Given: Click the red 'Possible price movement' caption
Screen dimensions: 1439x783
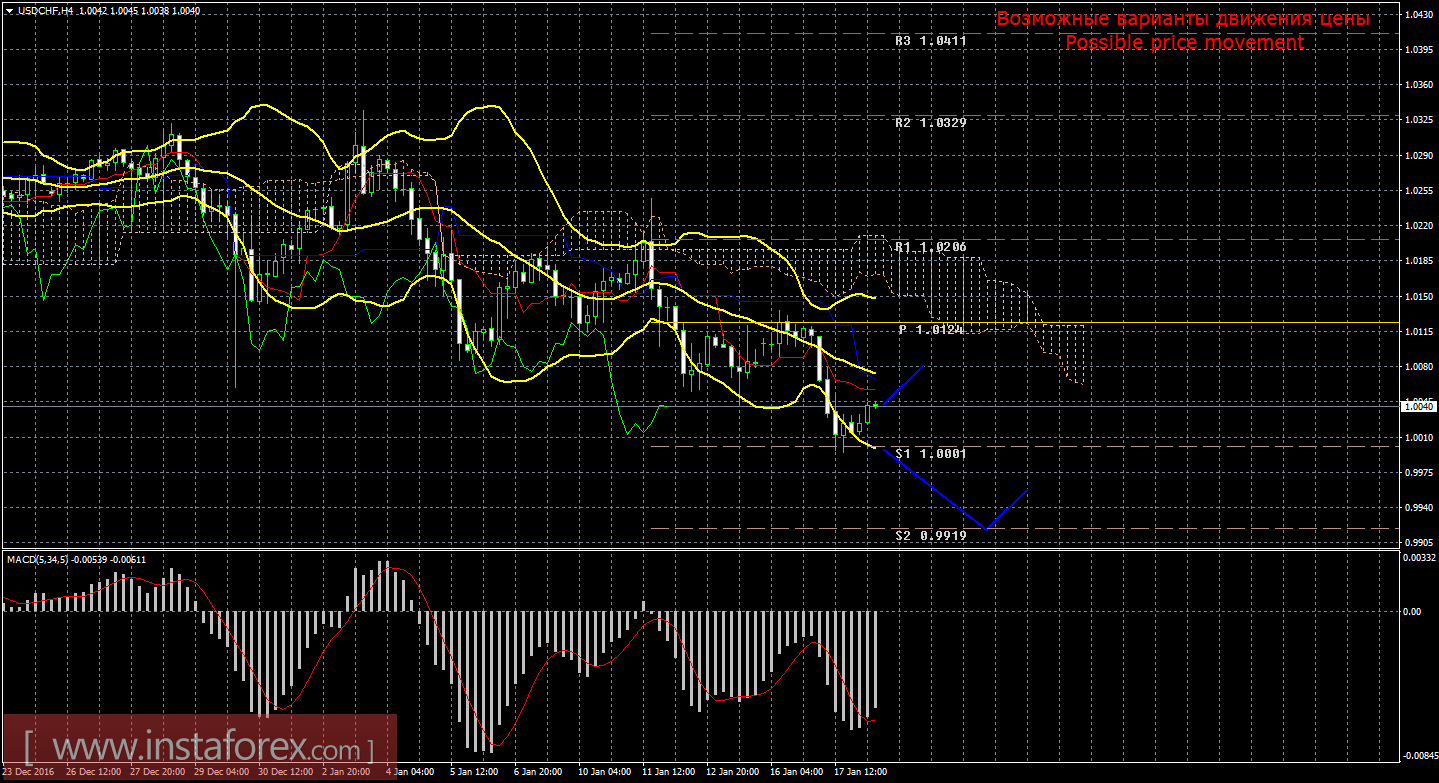Looking at the screenshot, I should 1184,43.
